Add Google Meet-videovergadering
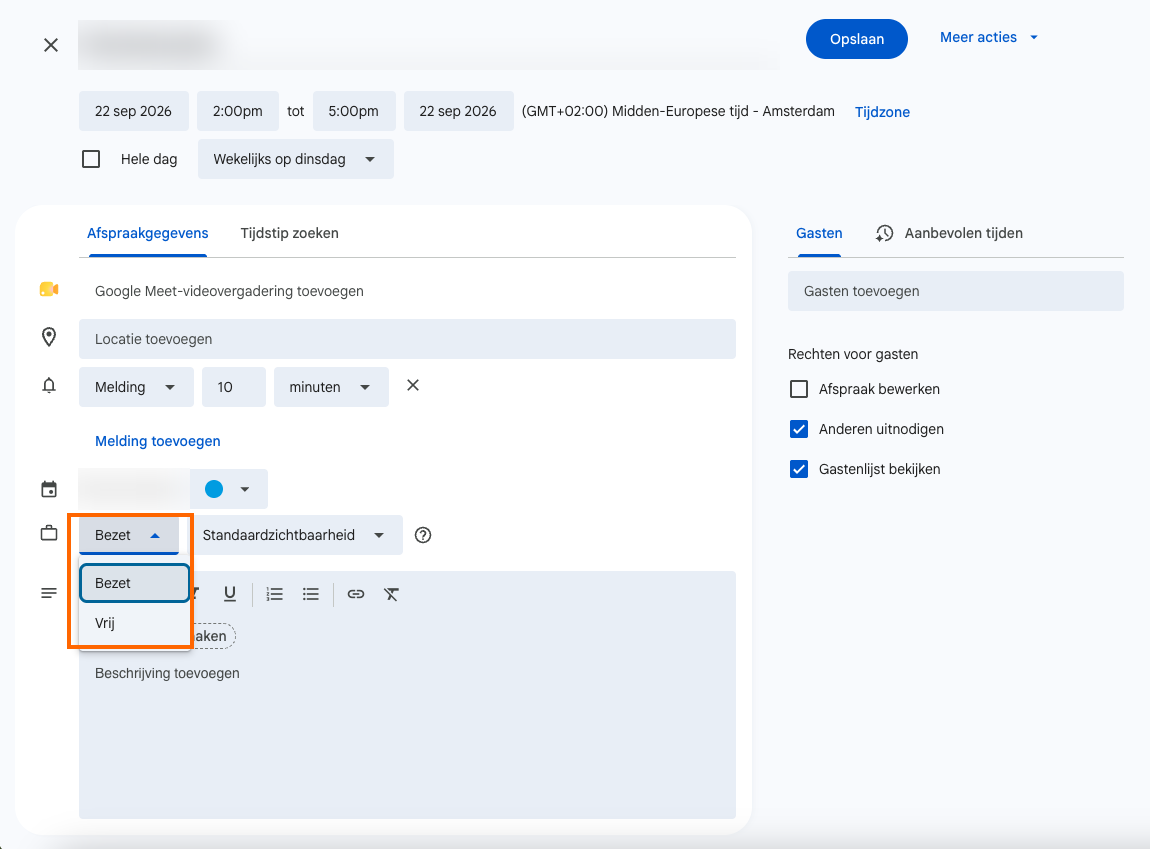 click(229, 291)
